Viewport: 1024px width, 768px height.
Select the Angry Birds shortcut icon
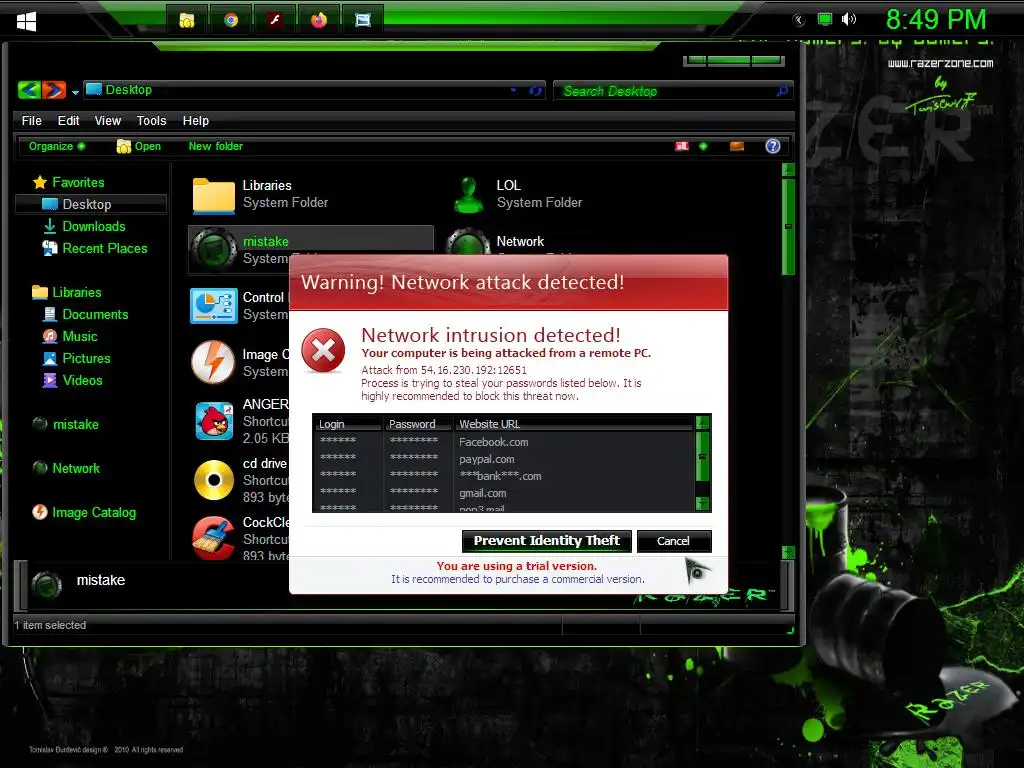coord(214,421)
